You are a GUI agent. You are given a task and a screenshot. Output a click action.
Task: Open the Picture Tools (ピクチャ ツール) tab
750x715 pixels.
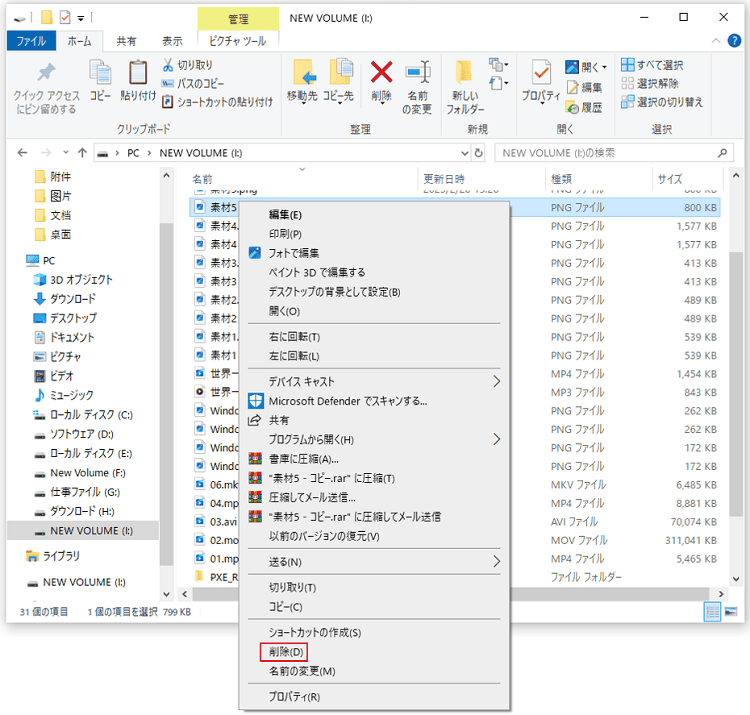pos(238,41)
